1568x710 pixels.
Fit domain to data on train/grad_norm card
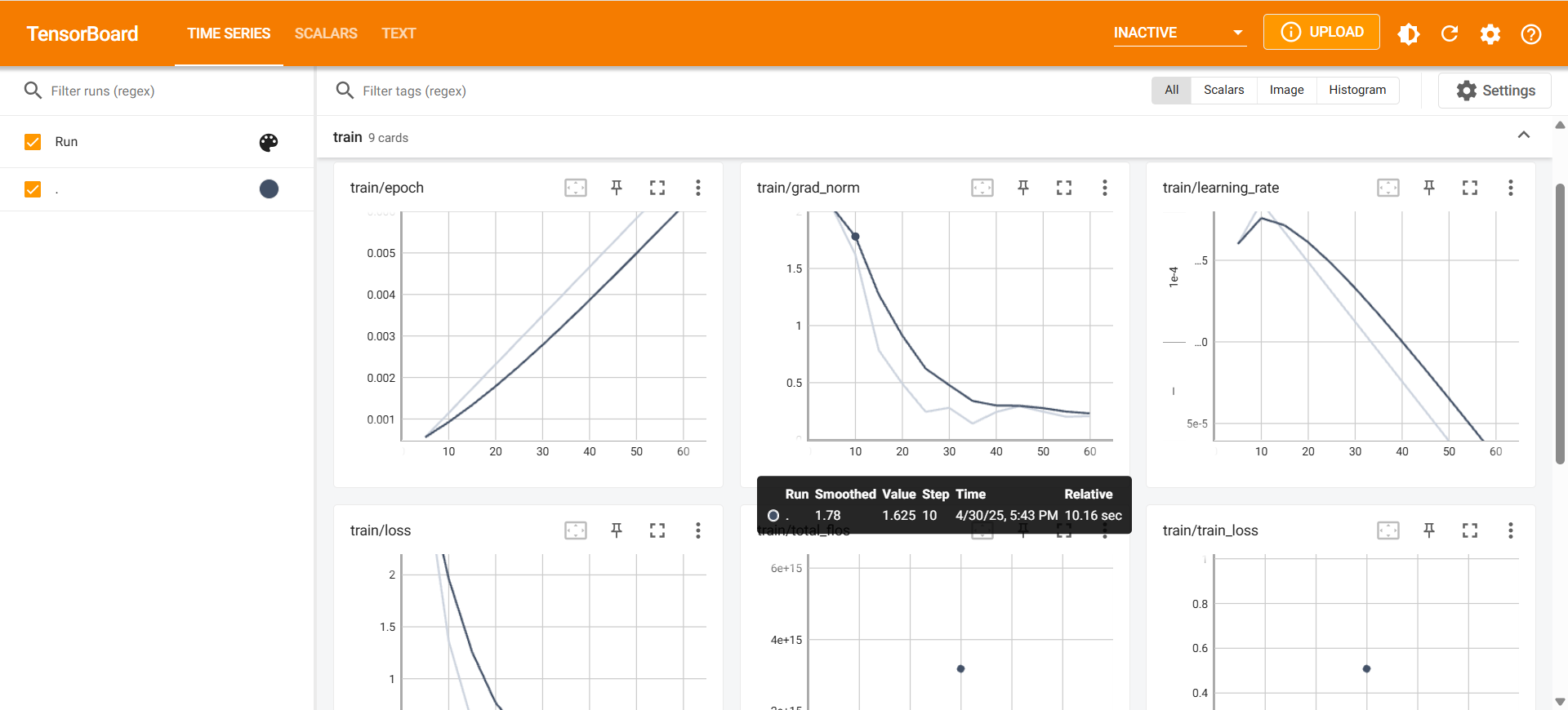coord(982,188)
